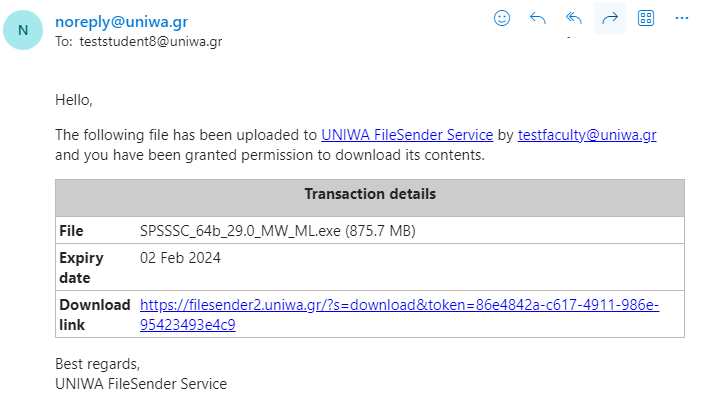The width and height of the screenshot is (709, 402).
Task: Open the UNIWA FileSender Service hyperlink
Action: coord(407,135)
